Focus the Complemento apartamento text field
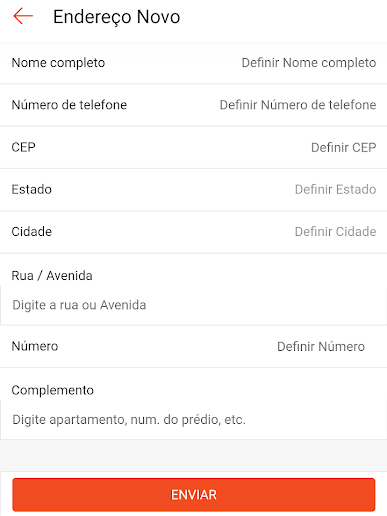Viewport: 387px width, 516px height. tap(193, 419)
